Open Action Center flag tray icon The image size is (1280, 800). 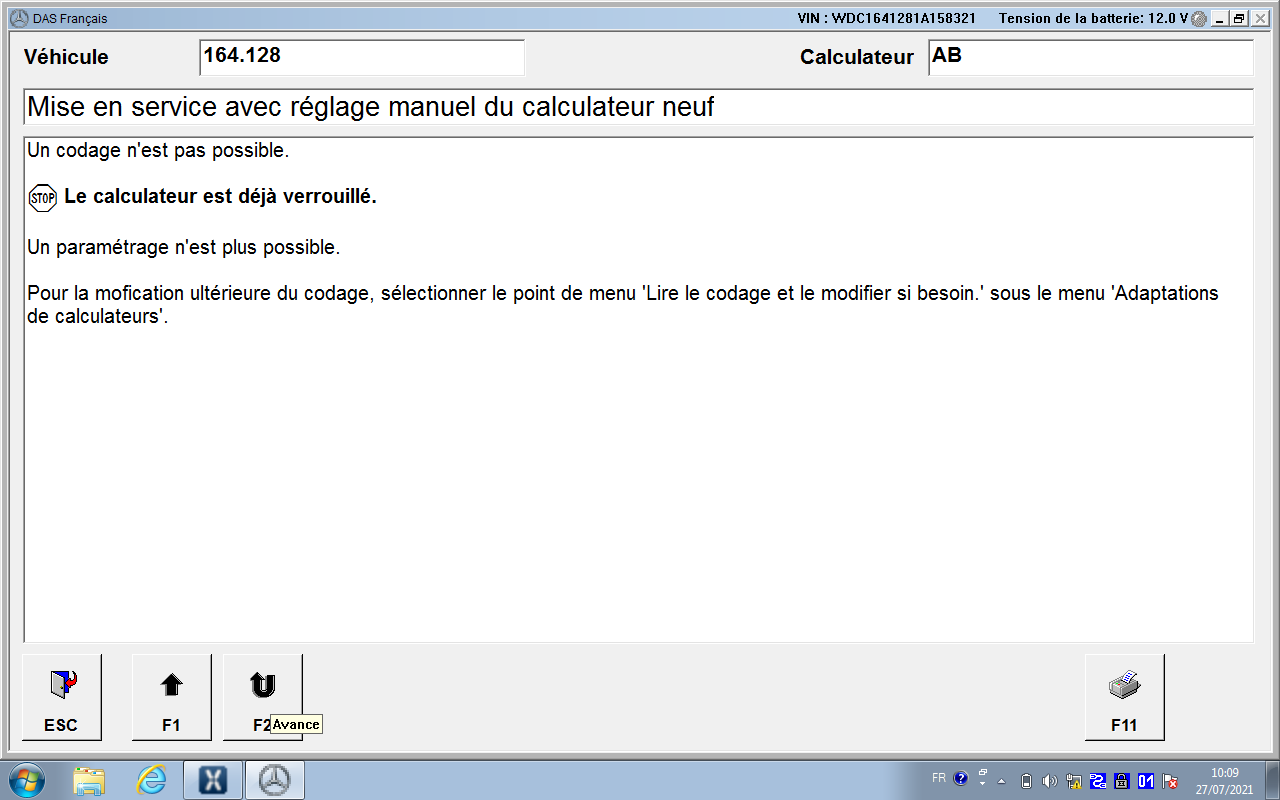(x=1170, y=781)
